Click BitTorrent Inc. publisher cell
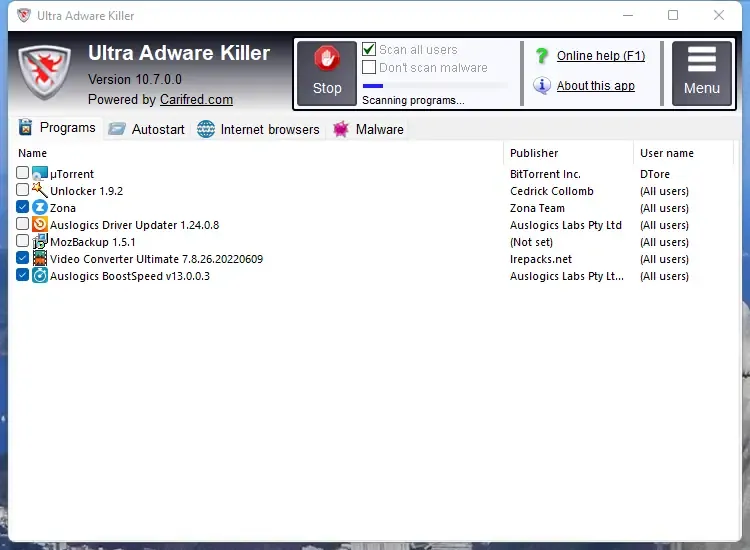This screenshot has height=550, width=750. coord(545,174)
